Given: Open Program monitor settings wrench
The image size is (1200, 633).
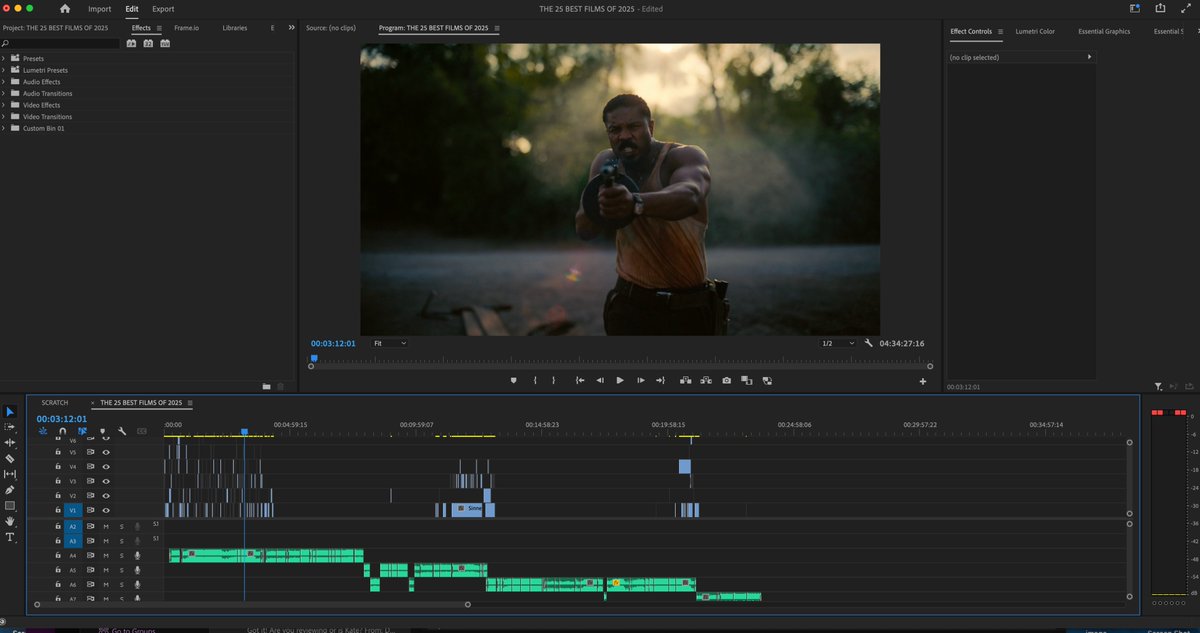Looking at the screenshot, I should pos(869,343).
